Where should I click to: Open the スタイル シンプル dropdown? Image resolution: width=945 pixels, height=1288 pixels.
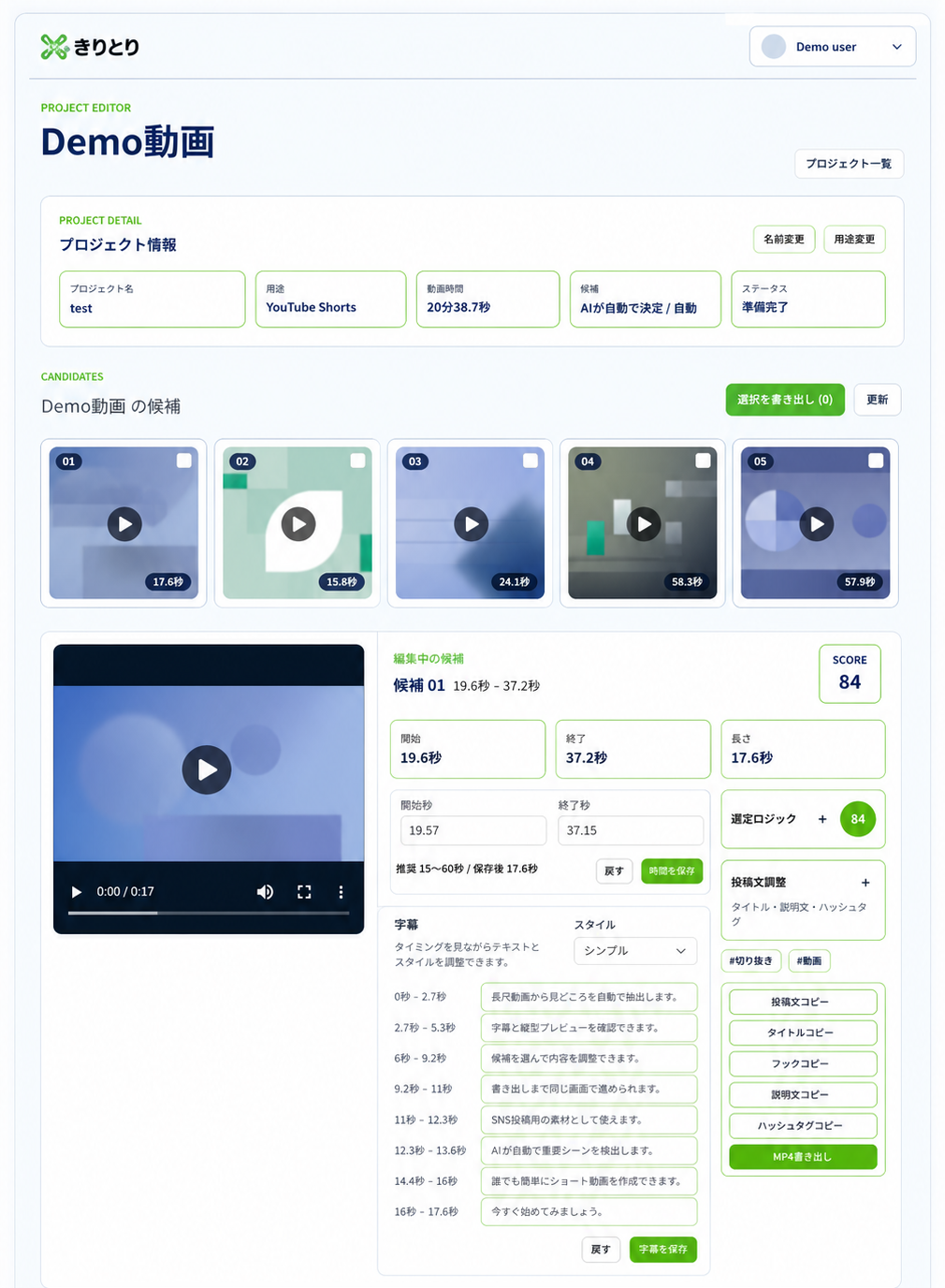(635, 950)
